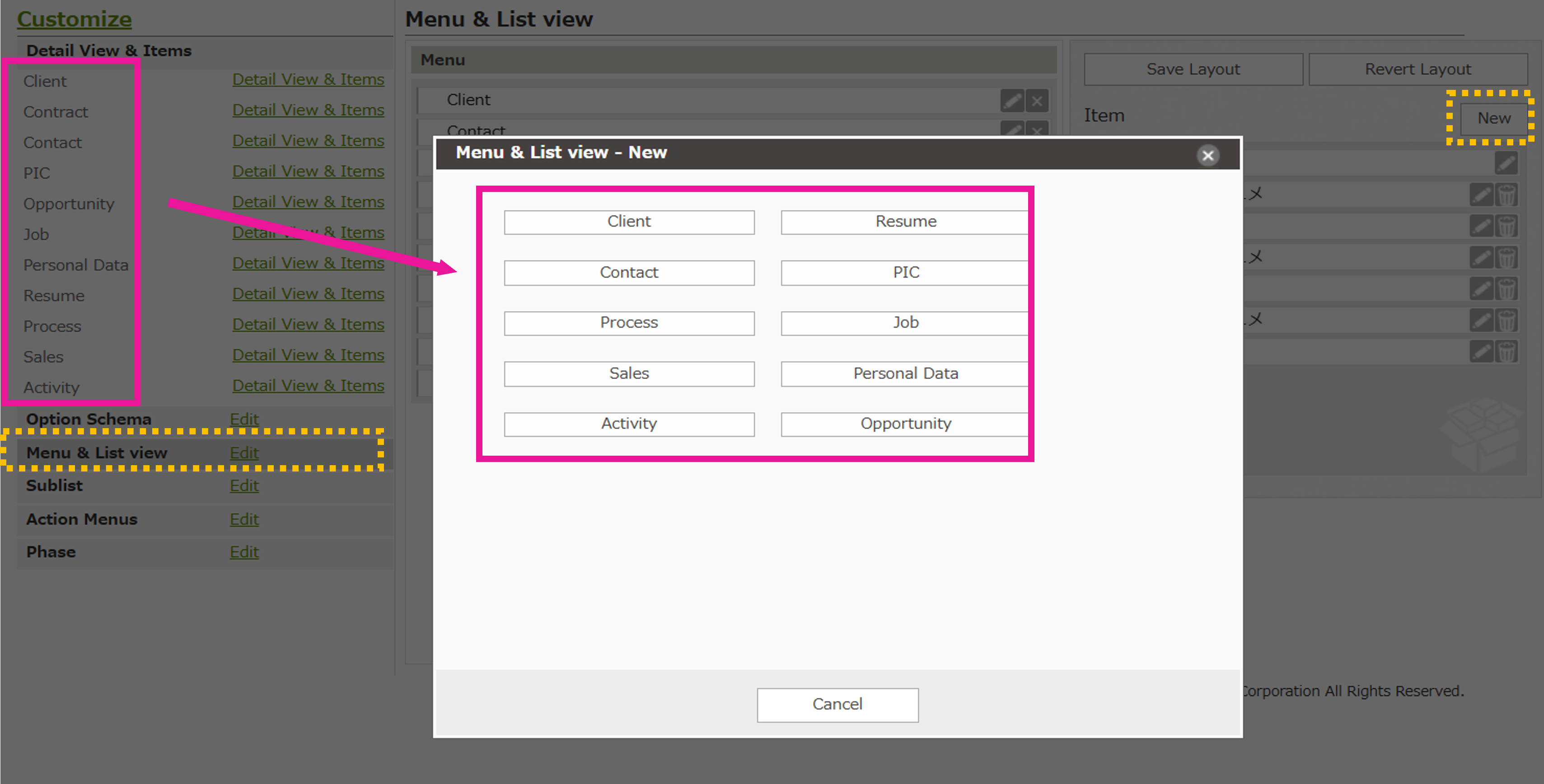Click Edit next to Phase

(x=244, y=552)
